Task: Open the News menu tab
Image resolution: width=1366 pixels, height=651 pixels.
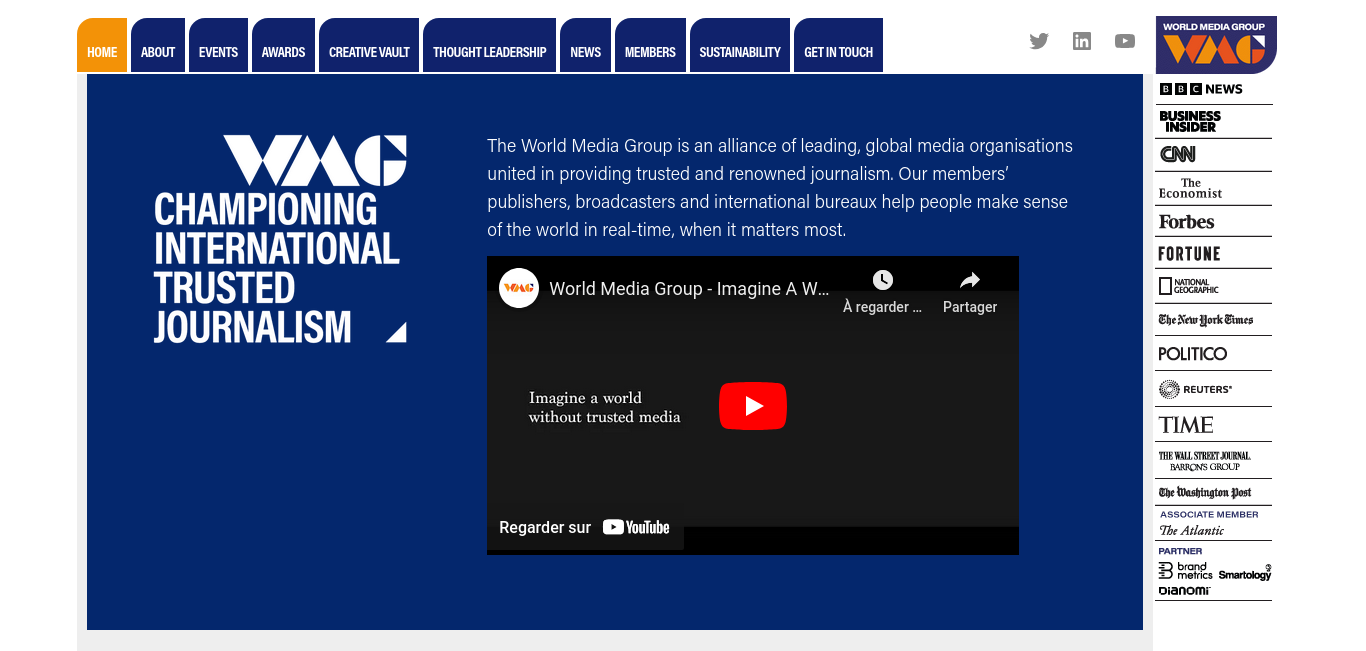Action: 585,45
